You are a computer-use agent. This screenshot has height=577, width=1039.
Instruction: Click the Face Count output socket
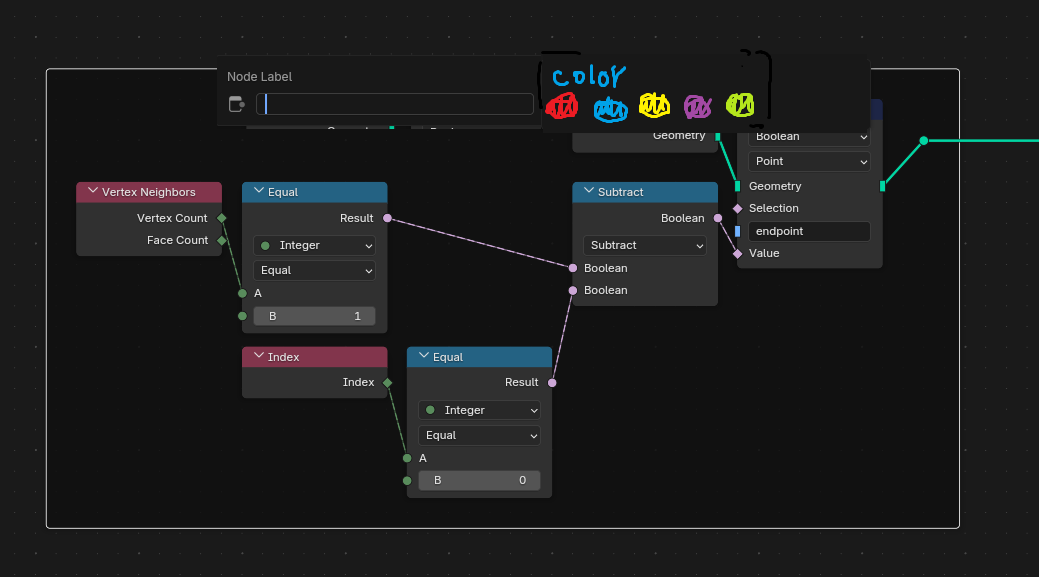[222, 240]
